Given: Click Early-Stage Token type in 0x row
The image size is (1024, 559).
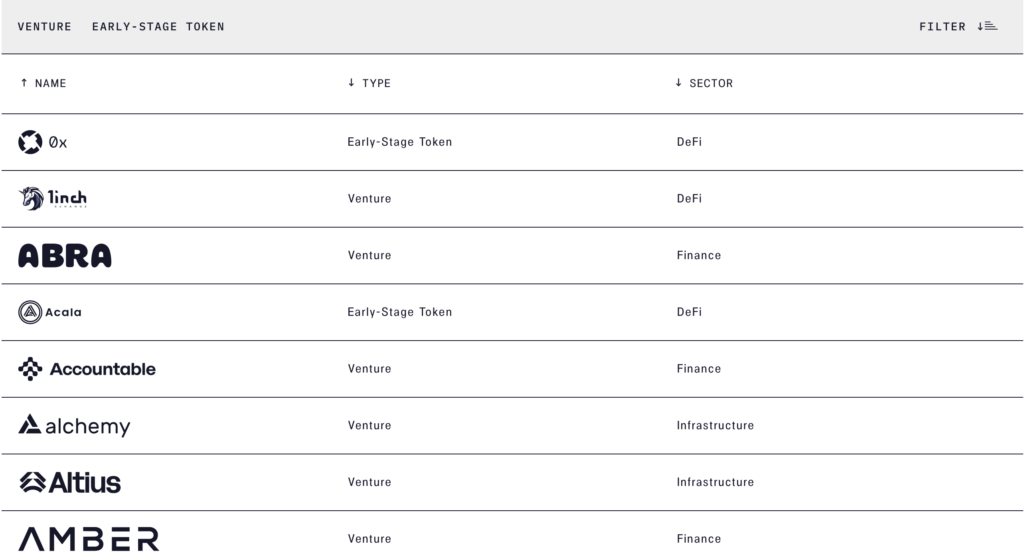Looking at the screenshot, I should click(x=400, y=142).
